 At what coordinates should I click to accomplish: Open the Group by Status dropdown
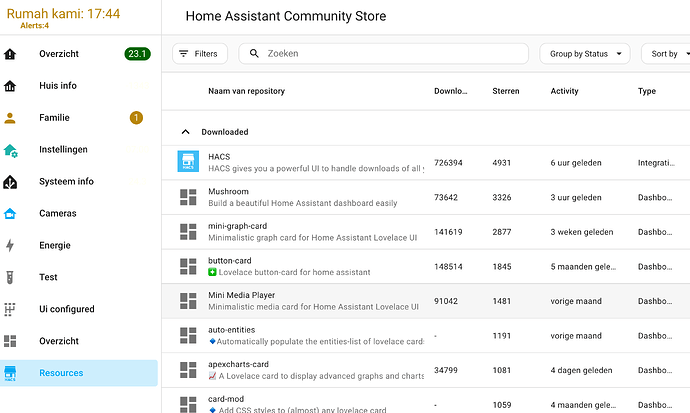585,54
